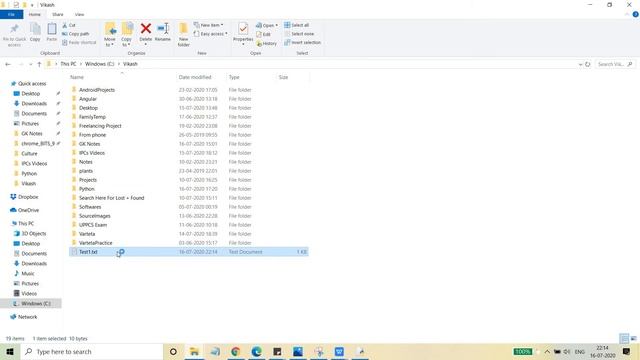The height and width of the screenshot is (360, 640).
Task: Click the Delete red X icon
Action: [x=146, y=28]
